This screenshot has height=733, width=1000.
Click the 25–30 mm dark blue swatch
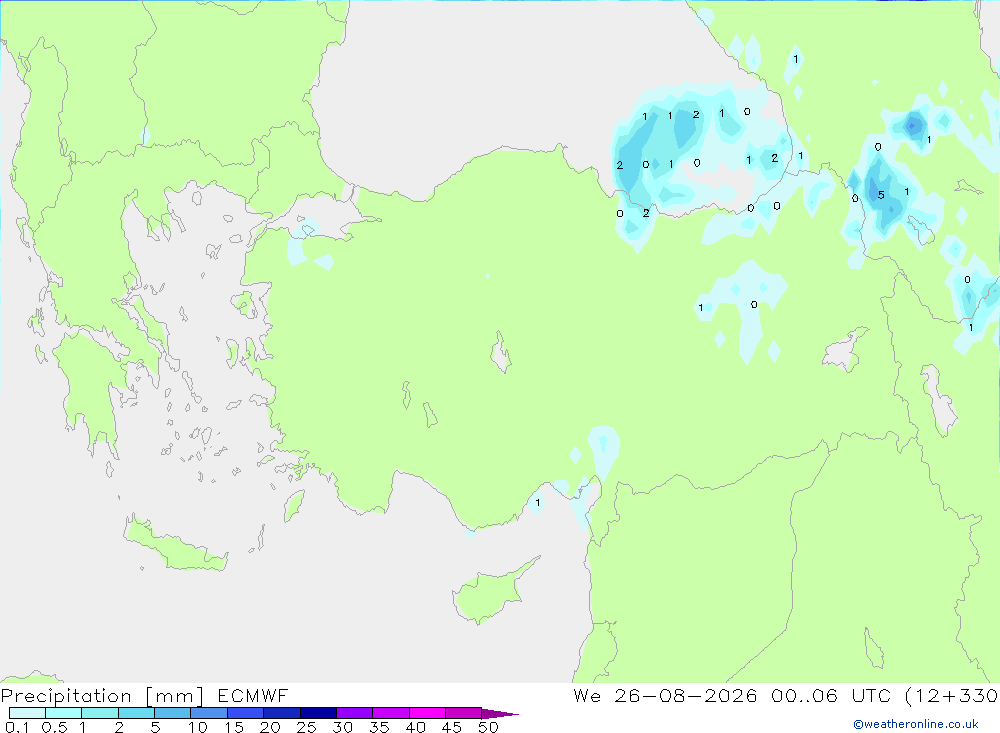[x=318, y=713]
